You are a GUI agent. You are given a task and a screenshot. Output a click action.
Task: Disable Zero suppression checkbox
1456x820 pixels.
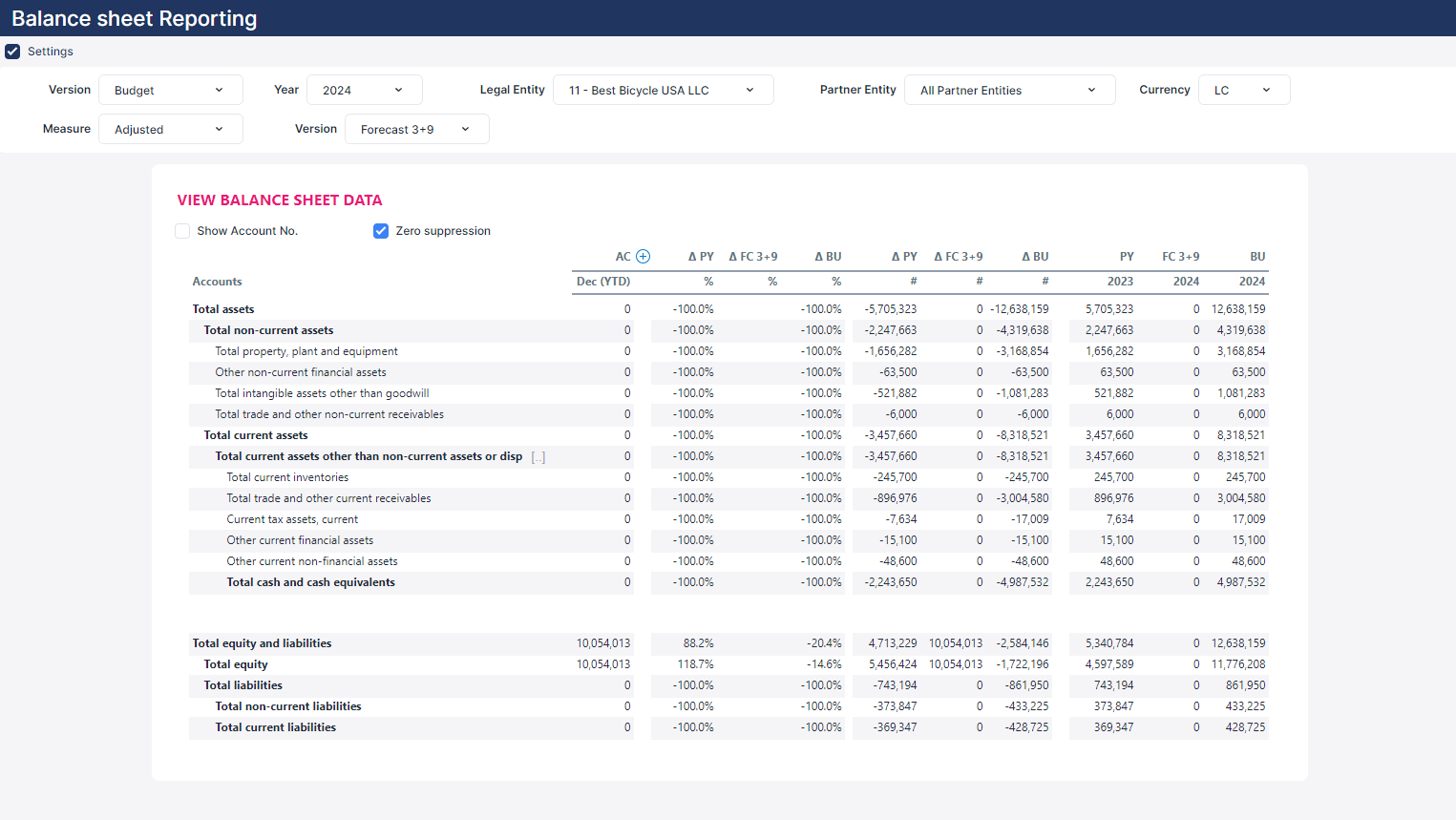[381, 231]
